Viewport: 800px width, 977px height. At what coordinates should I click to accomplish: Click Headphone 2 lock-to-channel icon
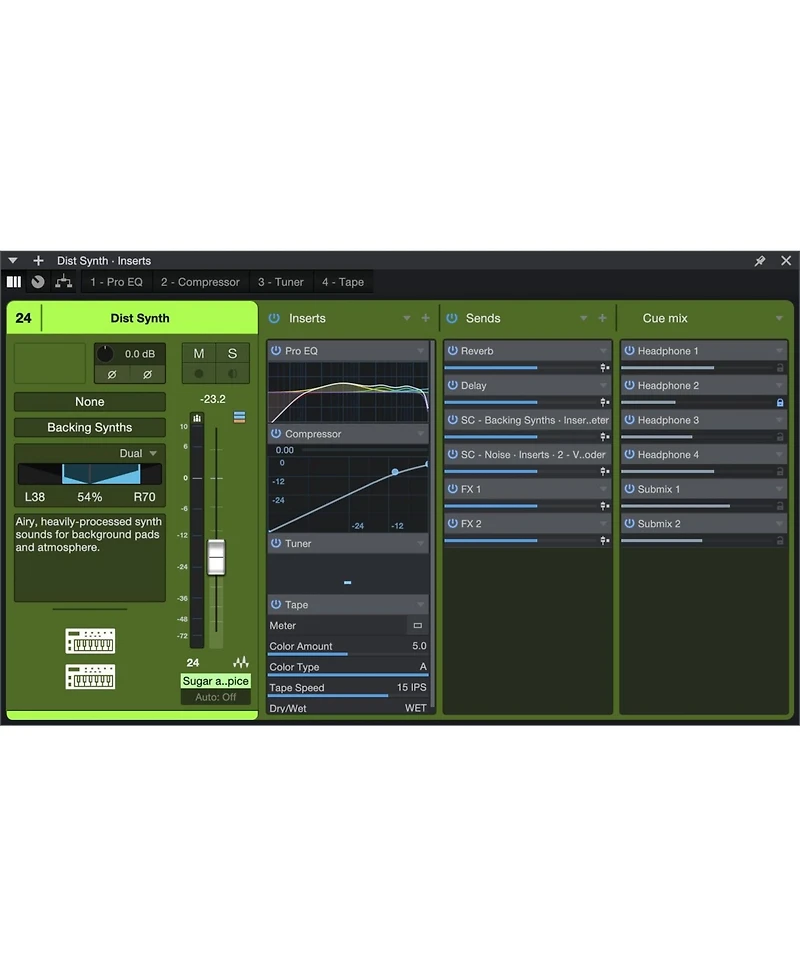pos(780,403)
